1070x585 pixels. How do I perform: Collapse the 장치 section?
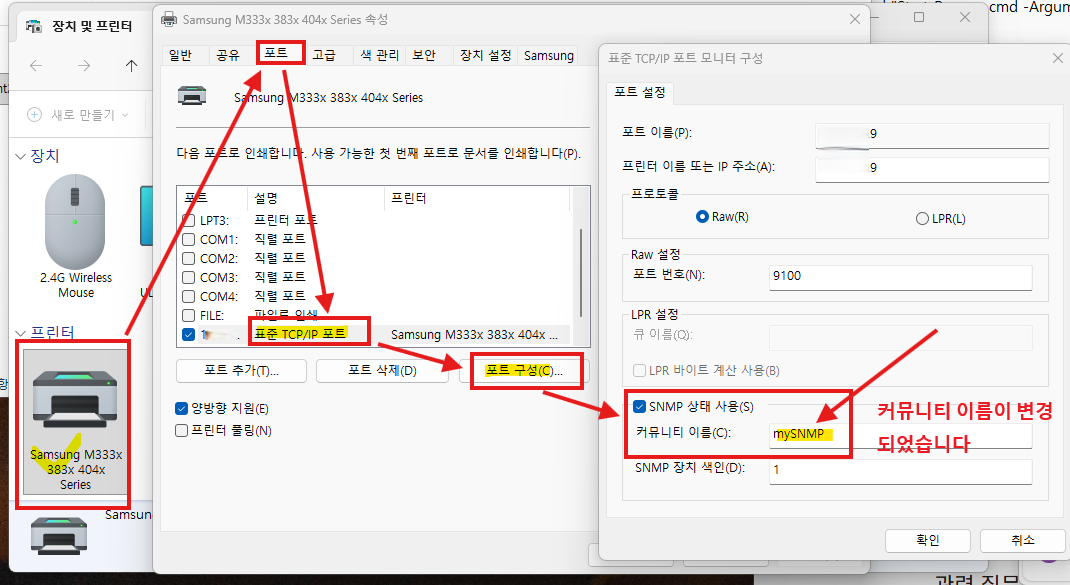pyautogui.click(x=20, y=156)
